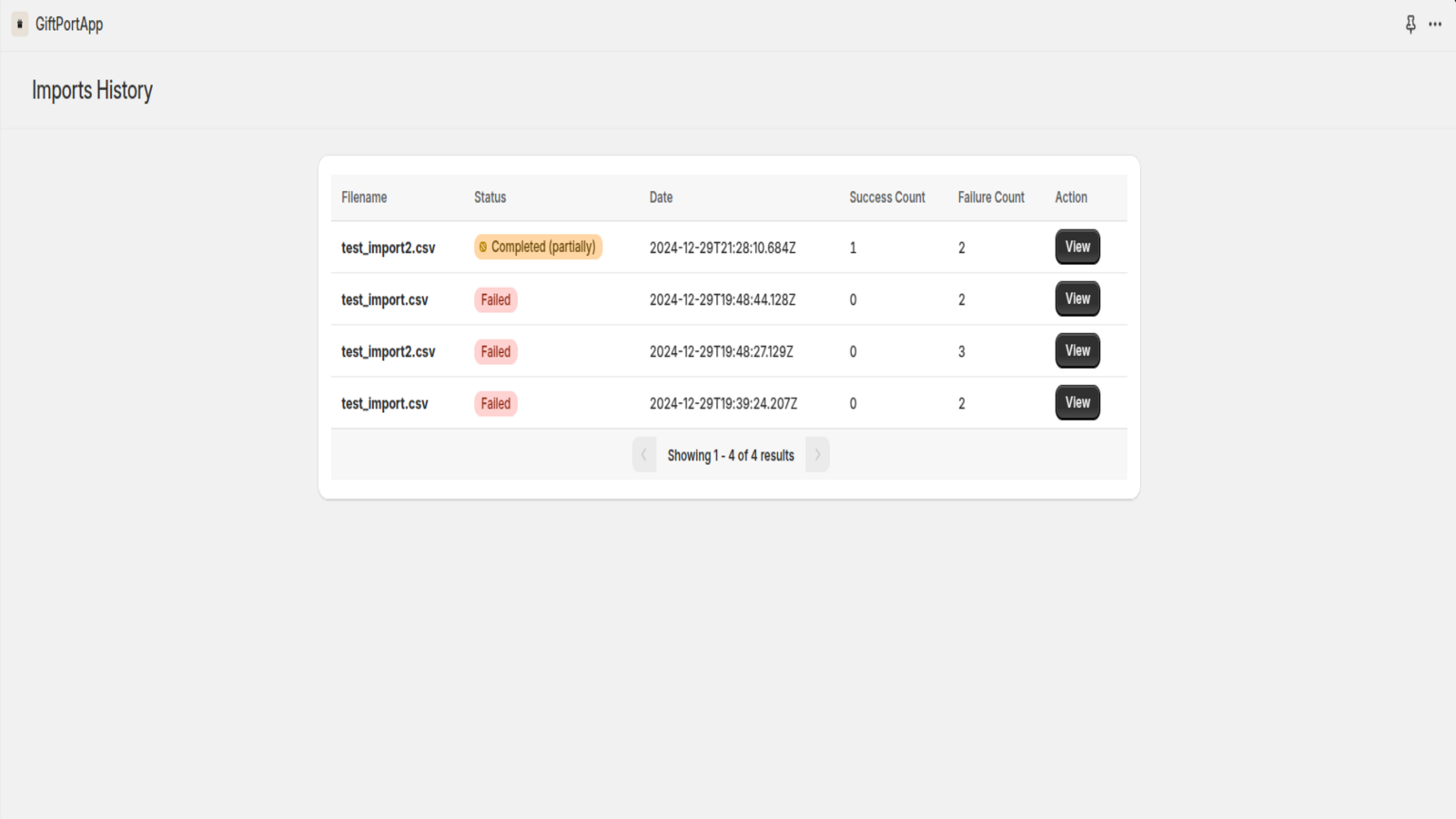Open the three-dot more options menu

(x=1435, y=25)
